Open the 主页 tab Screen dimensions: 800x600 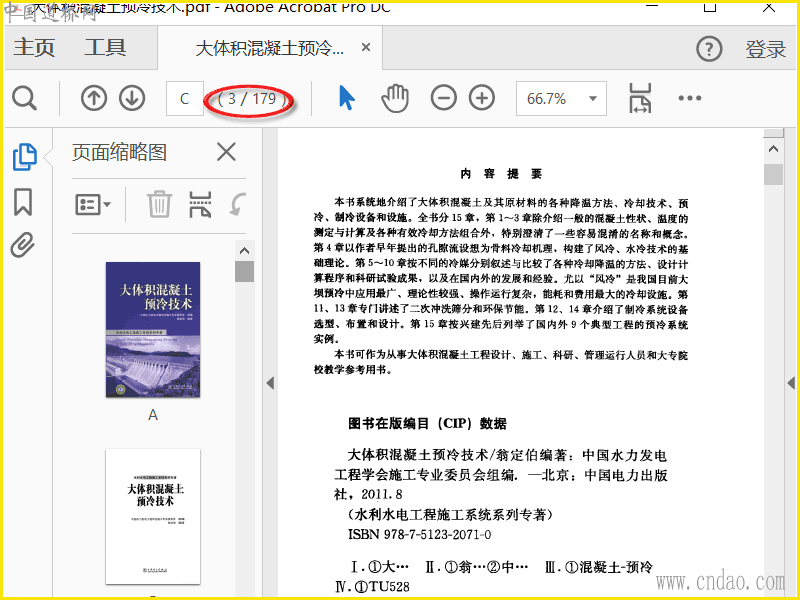[34, 48]
